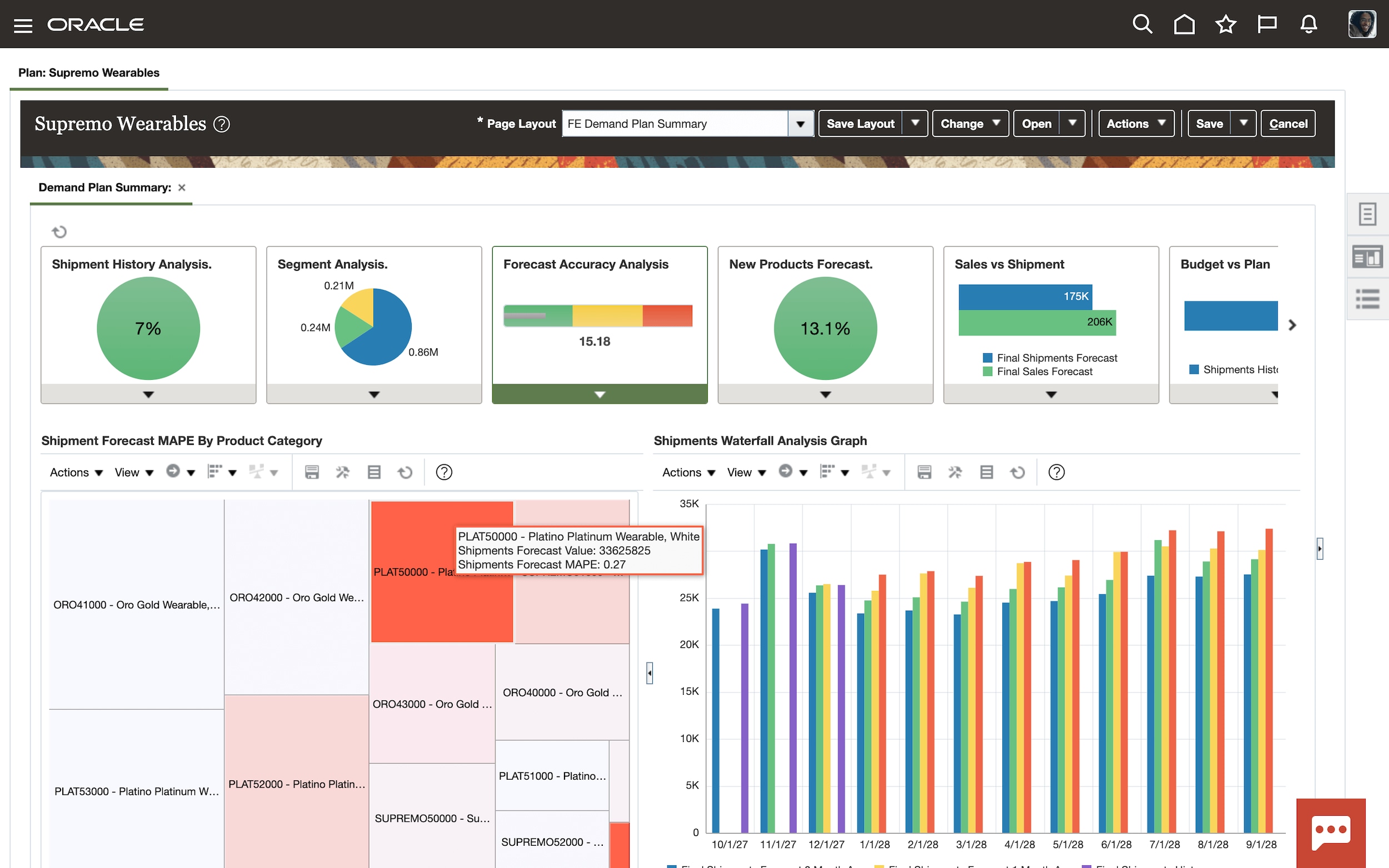Open the chat assistant bubble

pos(1331,831)
